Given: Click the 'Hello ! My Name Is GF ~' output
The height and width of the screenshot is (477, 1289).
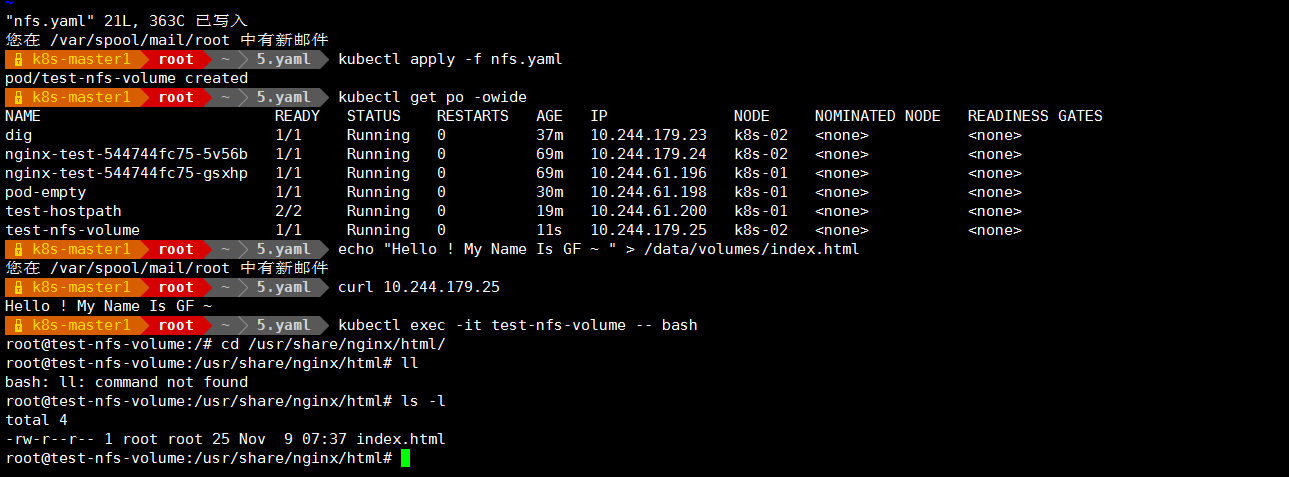Looking at the screenshot, I should [x=108, y=306].
